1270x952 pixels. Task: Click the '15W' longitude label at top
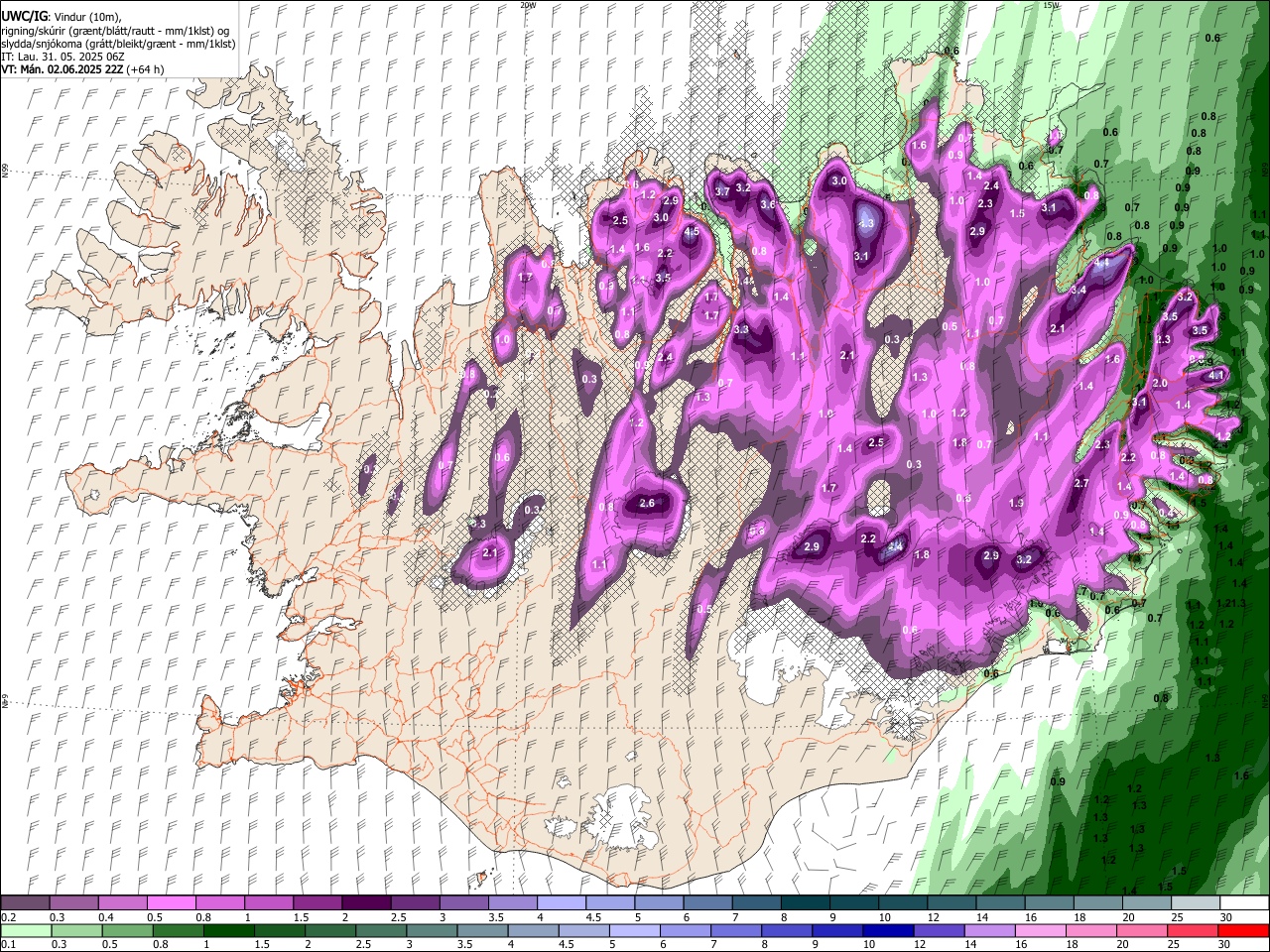click(x=1051, y=5)
